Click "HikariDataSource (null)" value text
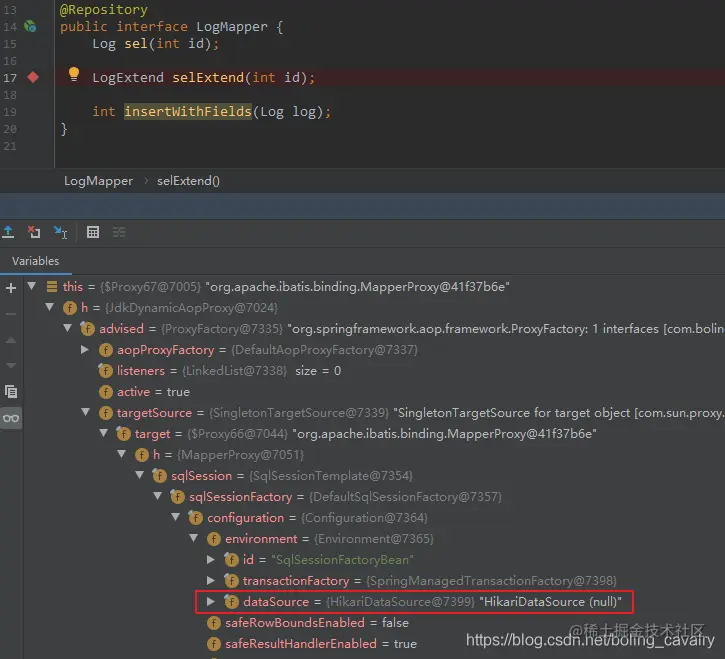This screenshot has width=725, height=659. coord(551,601)
